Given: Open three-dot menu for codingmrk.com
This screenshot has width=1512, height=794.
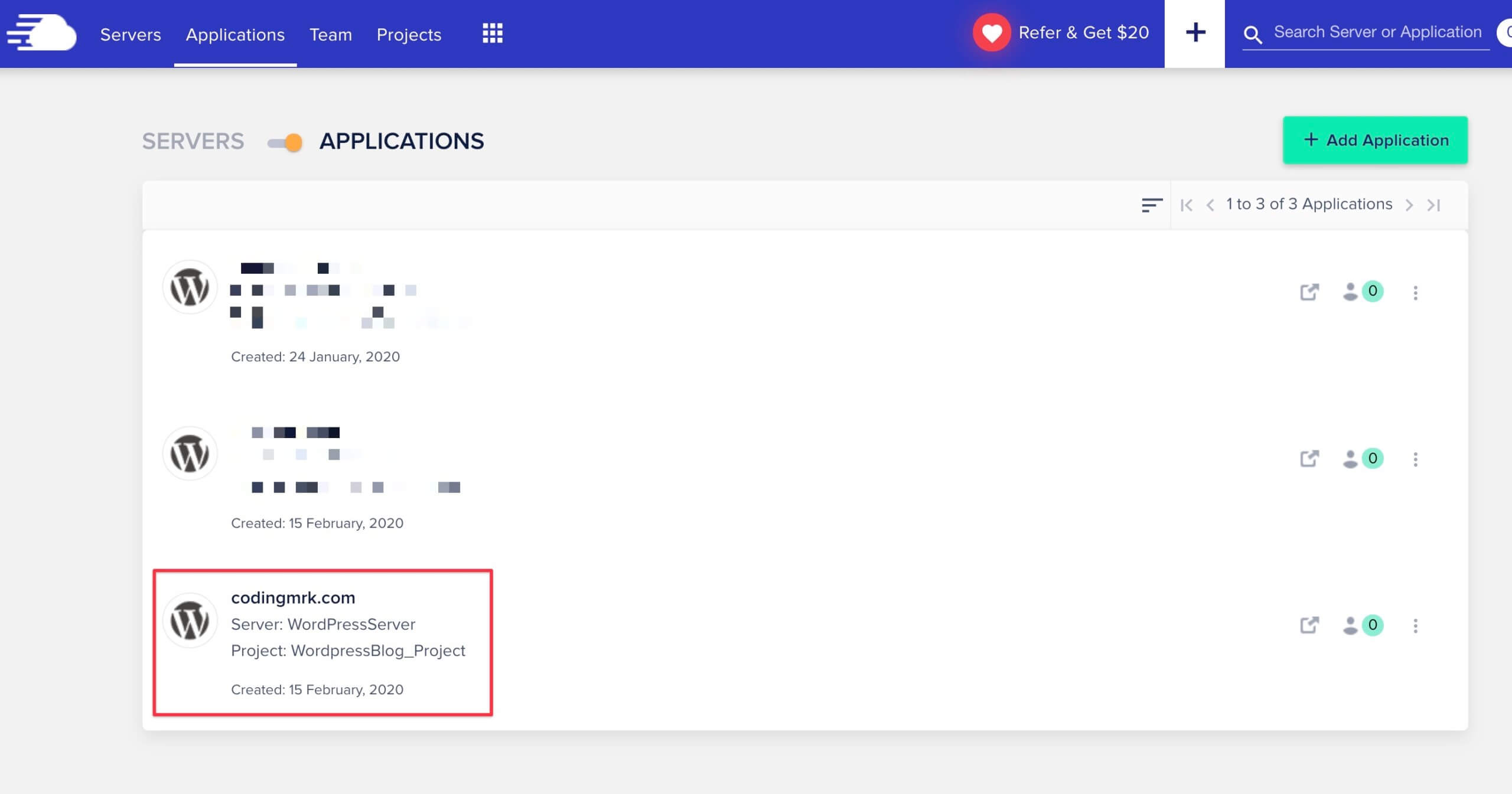Looking at the screenshot, I should click(x=1415, y=626).
